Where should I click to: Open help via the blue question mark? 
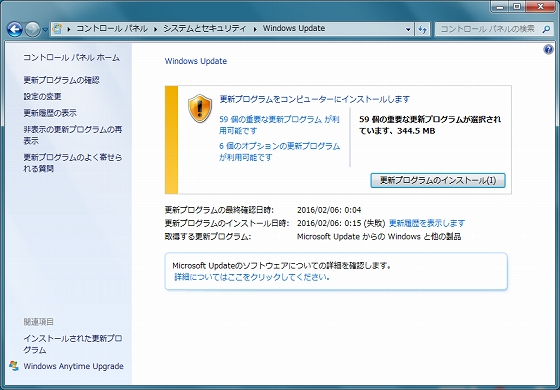pyautogui.click(x=548, y=49)
